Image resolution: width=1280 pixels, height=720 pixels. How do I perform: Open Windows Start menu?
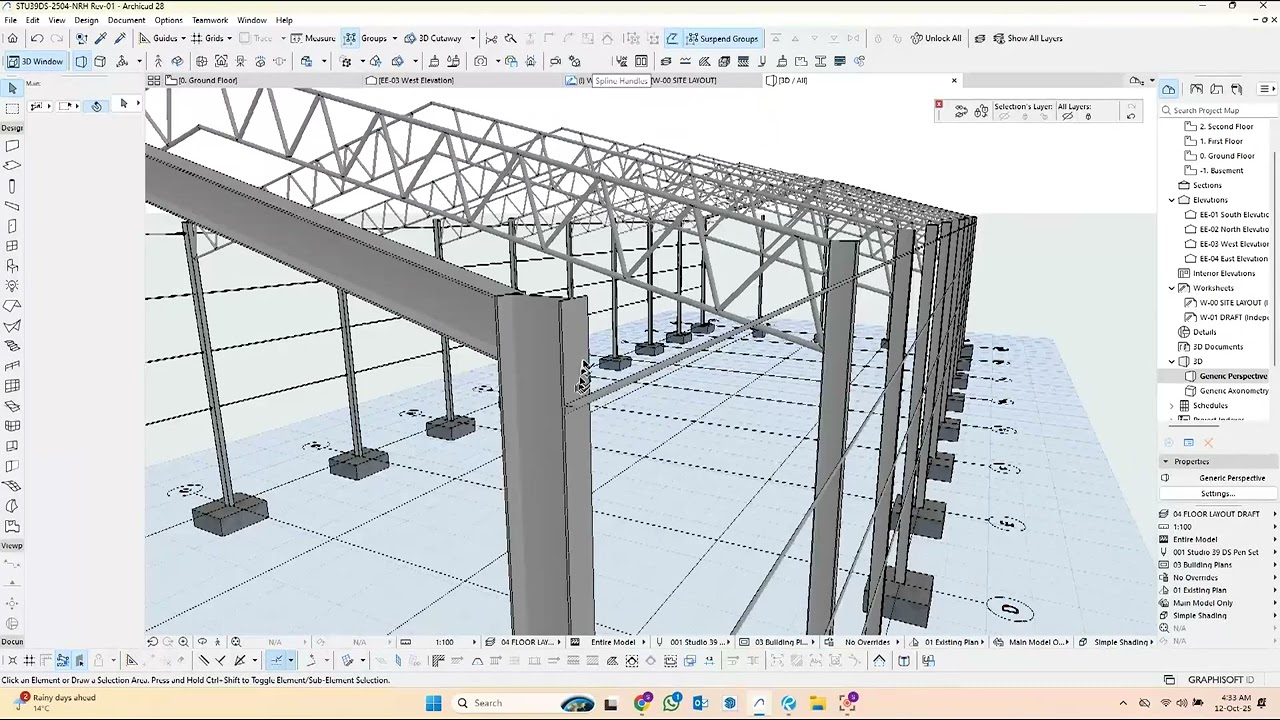(x=433, y=703)
